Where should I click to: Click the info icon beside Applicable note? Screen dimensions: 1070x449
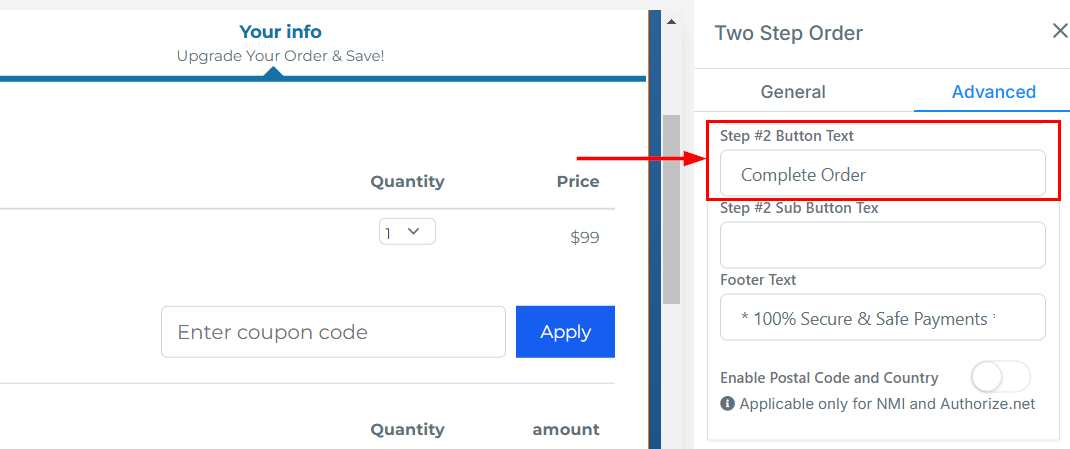(727, 404)
